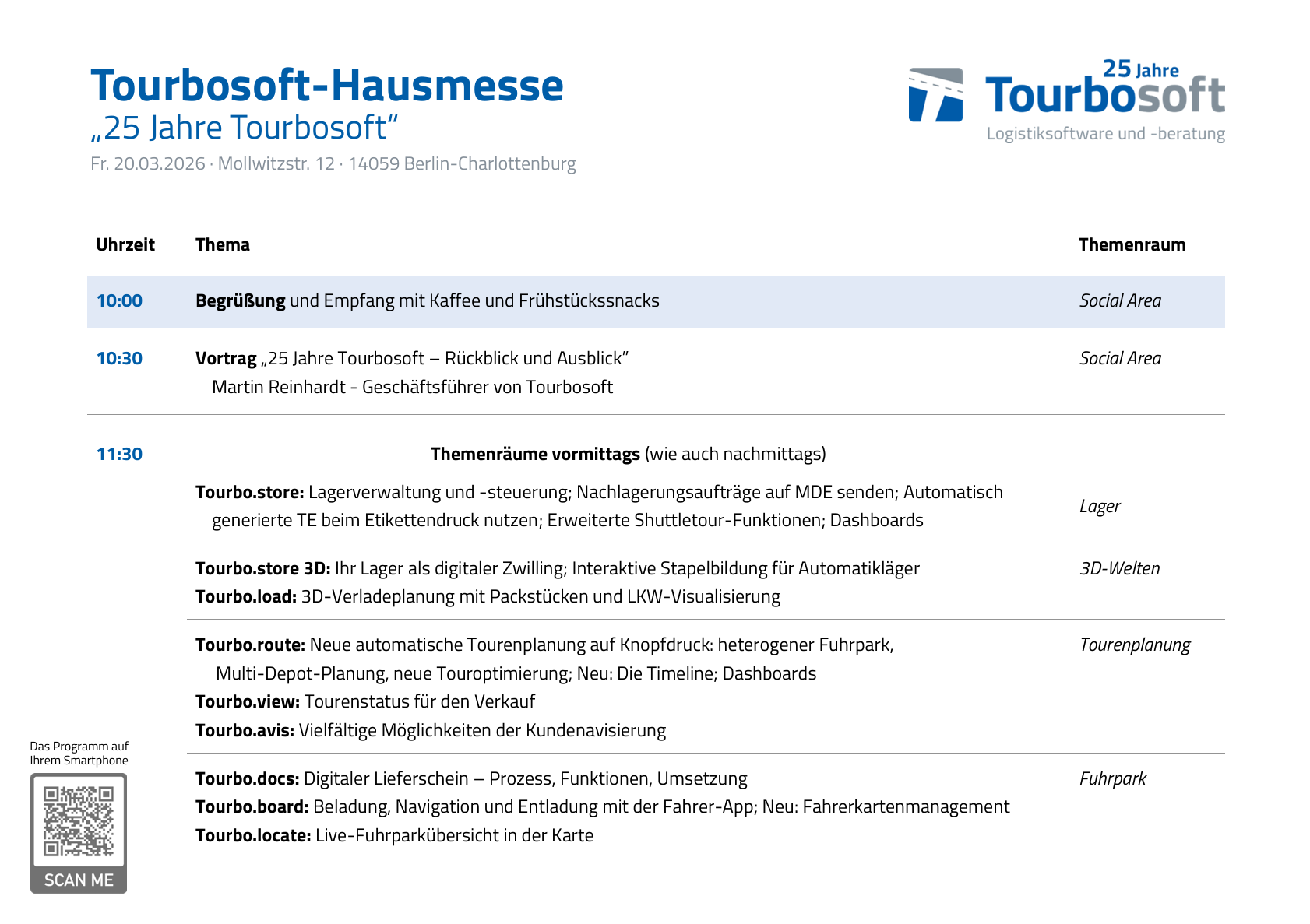The height and width of the screenshot is (924, 1310).
Task: Select the 10:00 time entry
Action: 119,301
